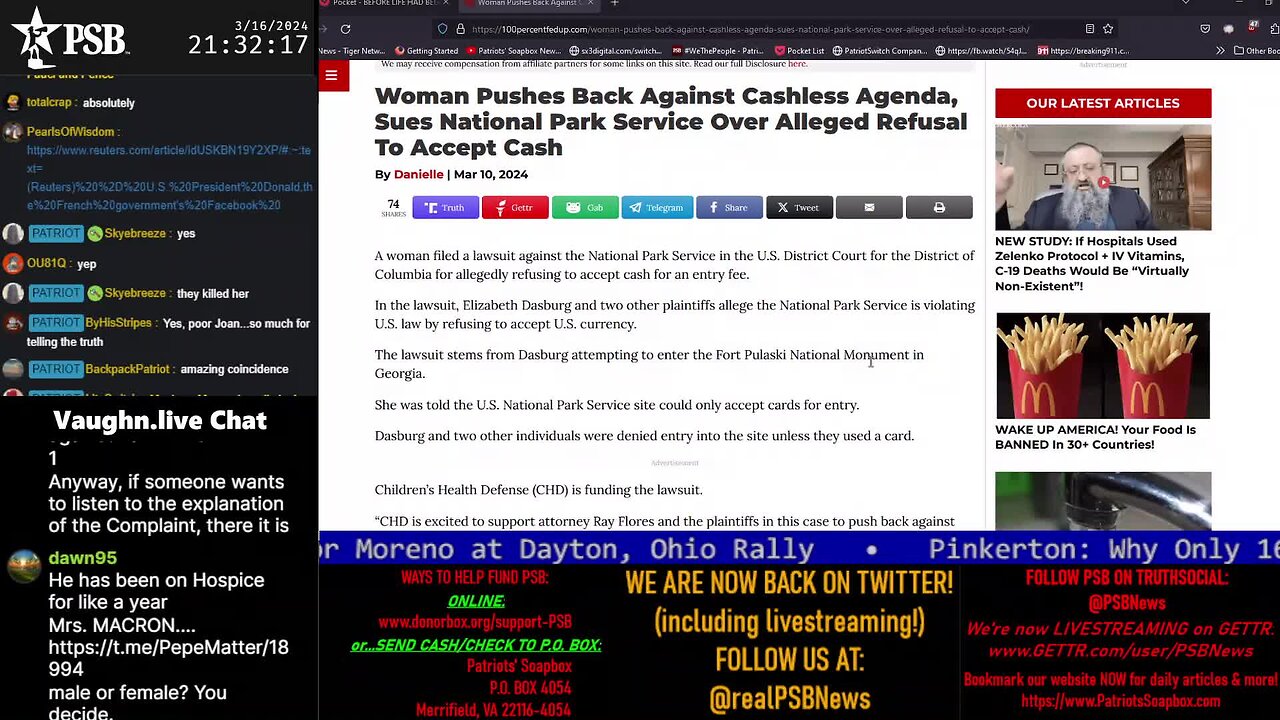The width and height of the screenshot is (1280, 720).
Task: Save page to Pocket toolbar icon
Action: click(1205, 29)
